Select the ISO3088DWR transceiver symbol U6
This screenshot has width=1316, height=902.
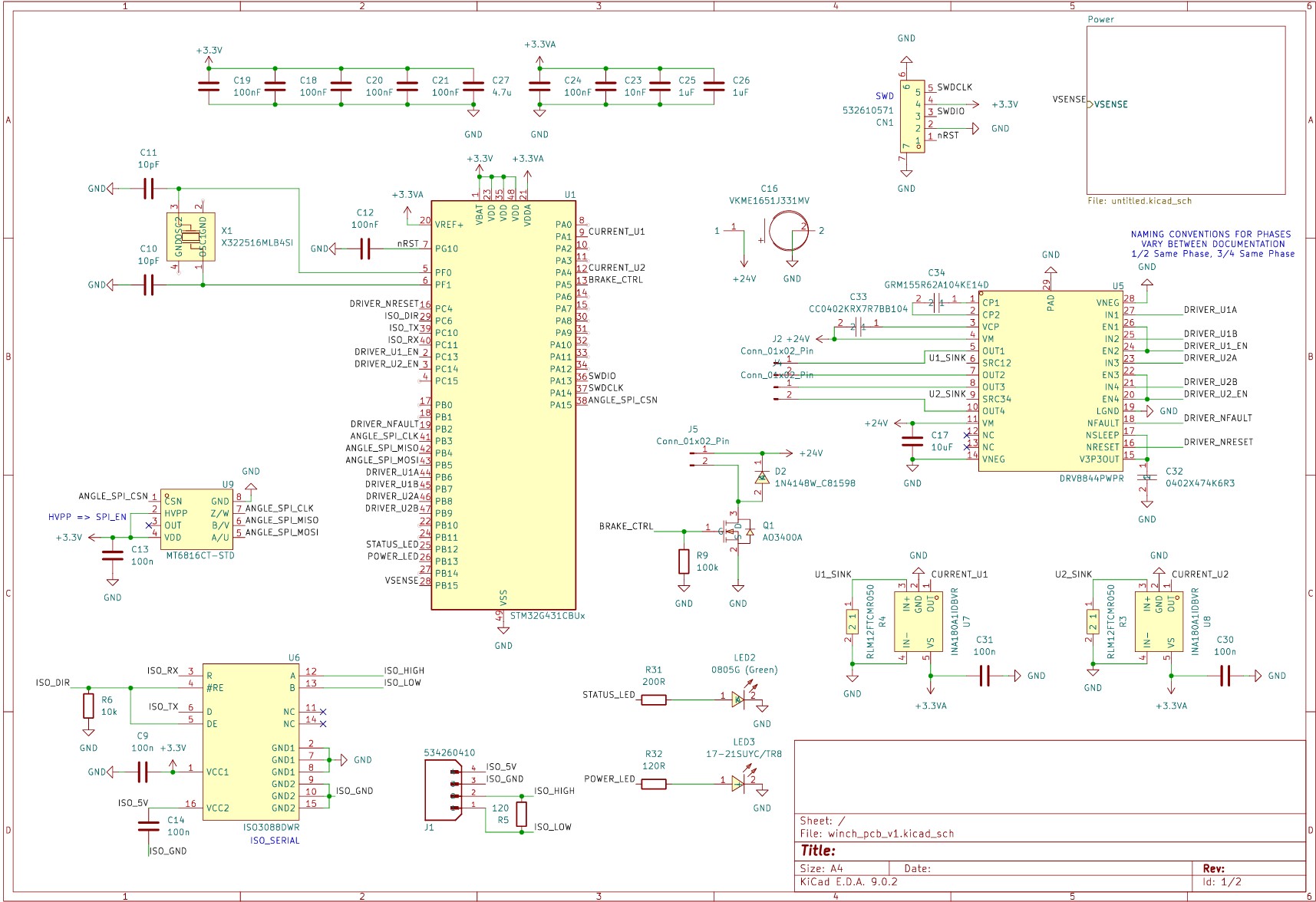(x=251, y=743)
